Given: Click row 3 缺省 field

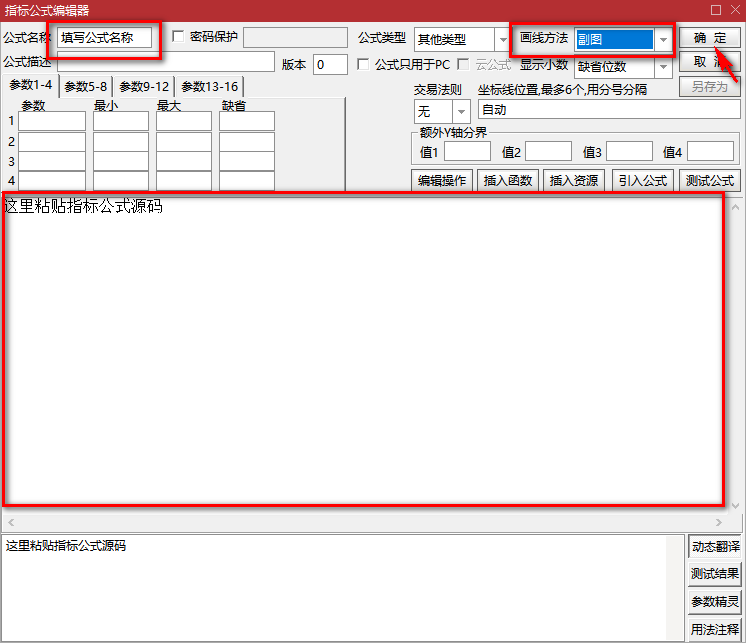Looking at the screenshot, I should pos(246,161).
